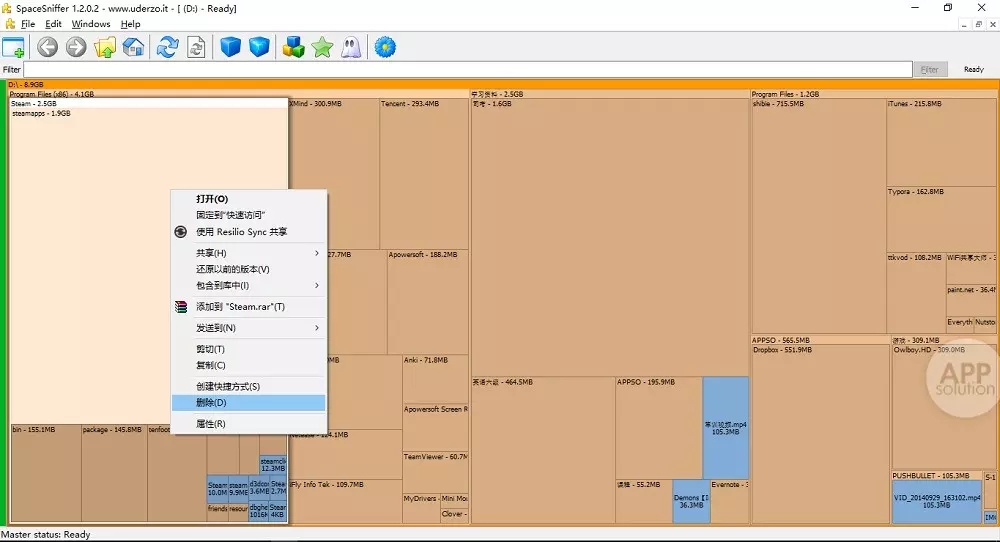Expand the 发送到(N) submenu
The height and width of the screenshot is (542, 1000).
tap(250, 328)
